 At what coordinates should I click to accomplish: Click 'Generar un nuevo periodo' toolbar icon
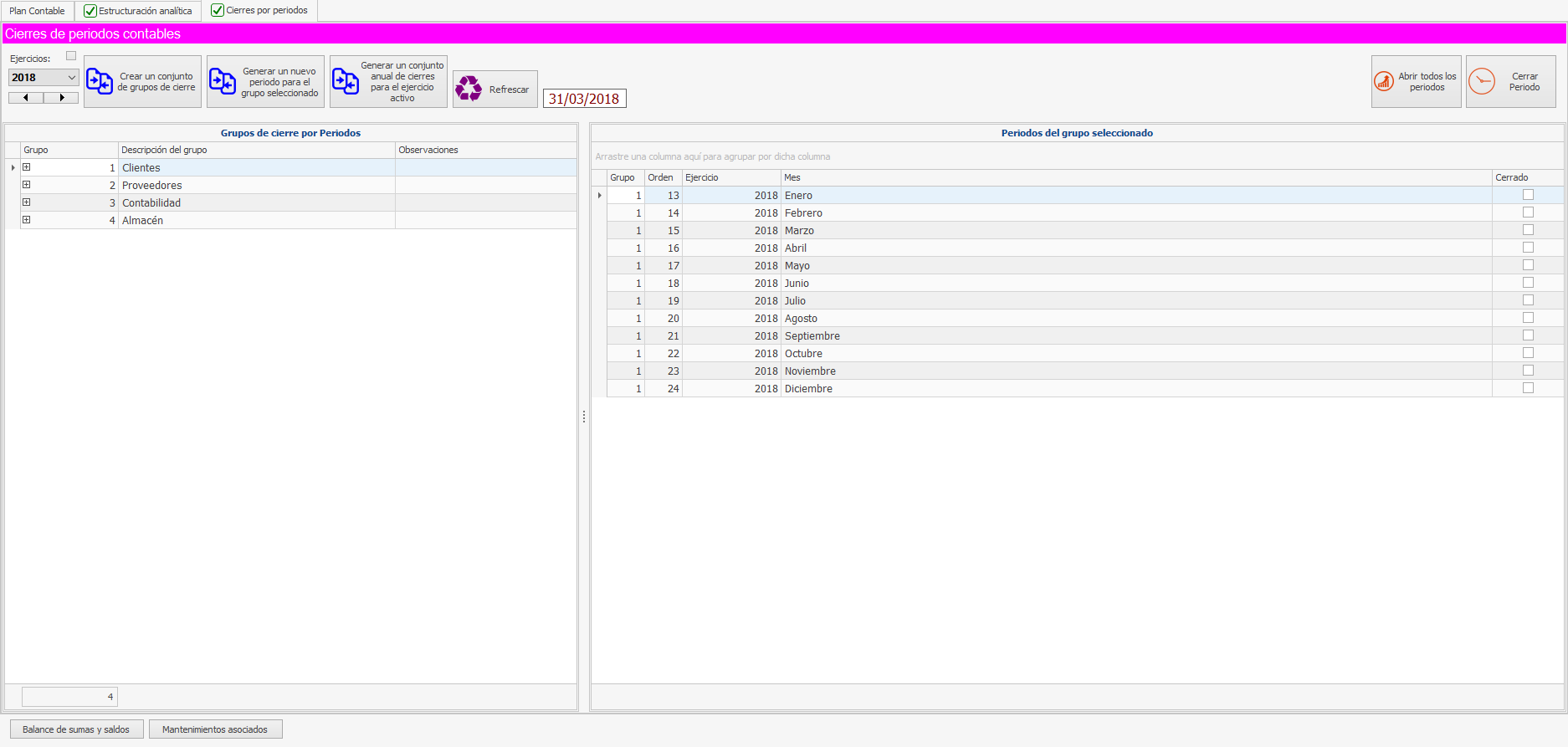[x=223, y=82]
